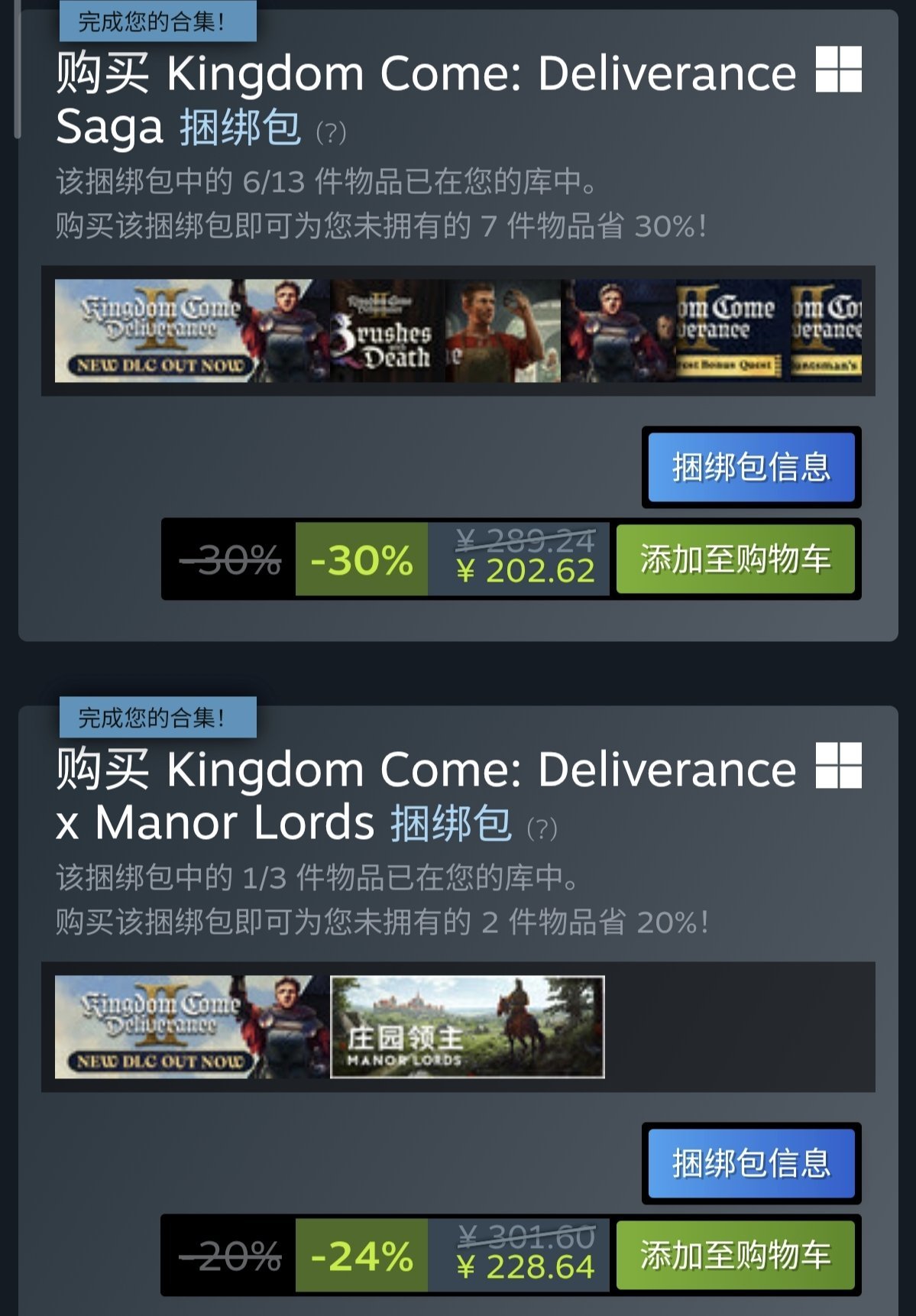The height and width of the screenshot is (1316, 916).
Task: Click the -30% discount price block
Action: [x=361, y=559]
